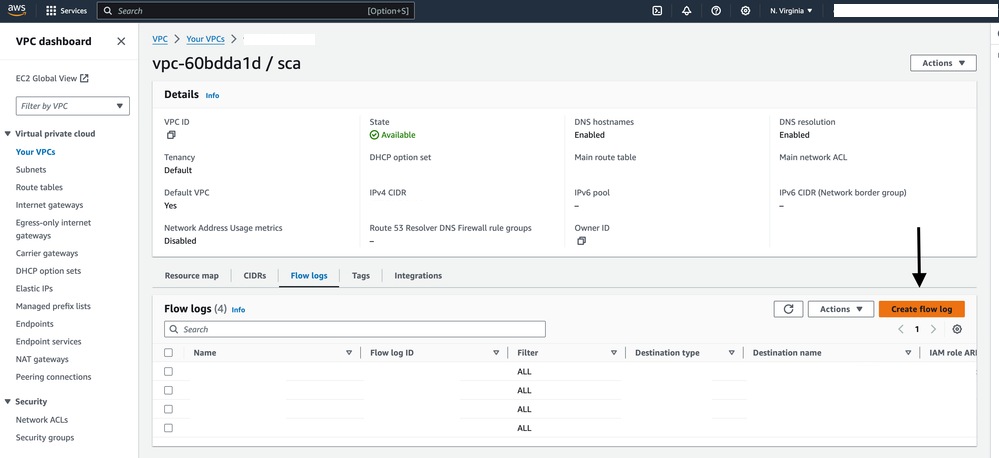This screenshot has width=999, height=458.
Task: Open Network ACLs in the sidebar
Action: (x=41, y=420)
